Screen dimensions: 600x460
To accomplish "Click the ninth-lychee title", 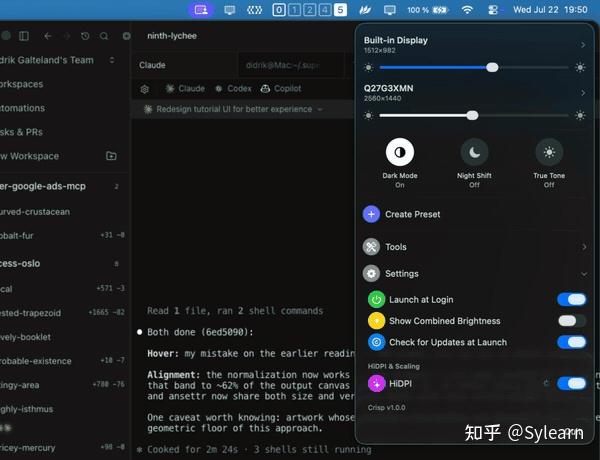I will pyautogui.click(x=172, y=36).
